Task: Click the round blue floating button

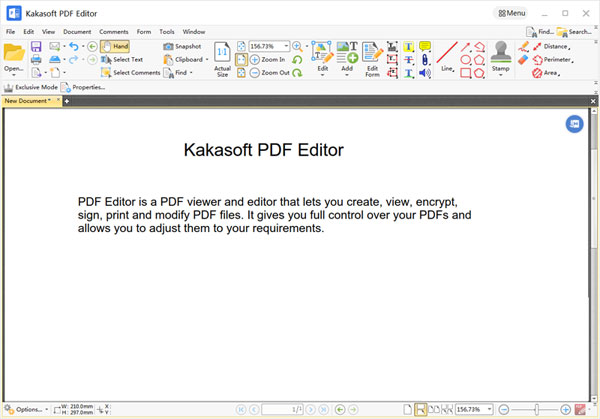Action: (574, 124)
